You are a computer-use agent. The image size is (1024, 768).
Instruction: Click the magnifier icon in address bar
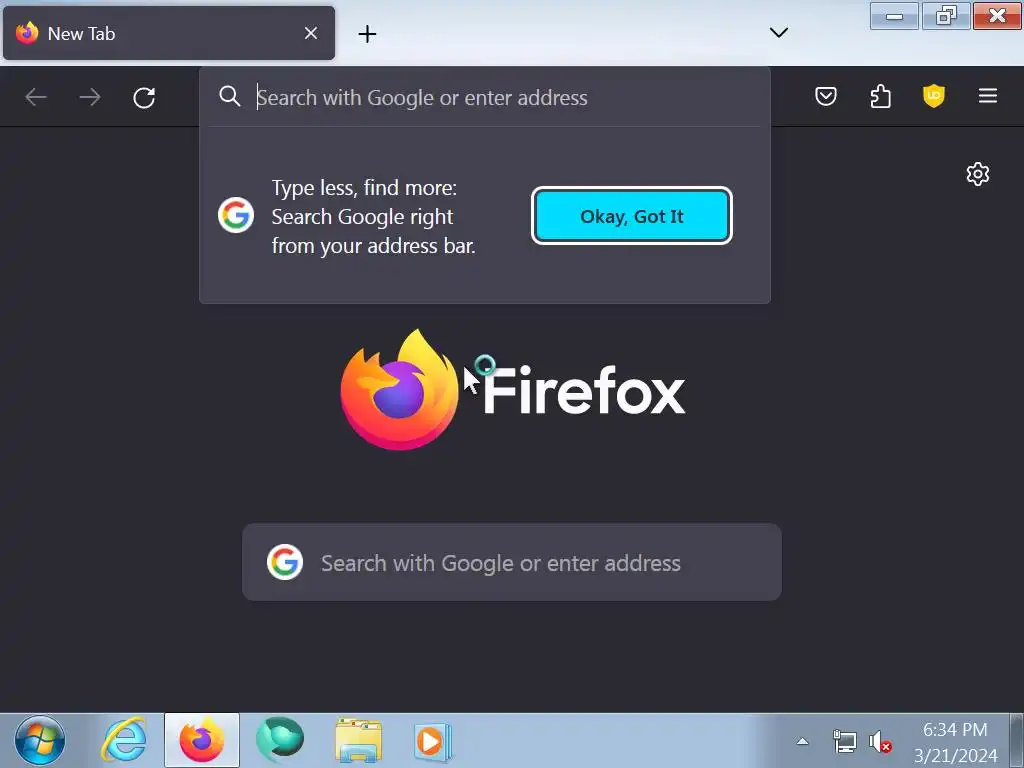pyautogui.click(x=229, y=96)
